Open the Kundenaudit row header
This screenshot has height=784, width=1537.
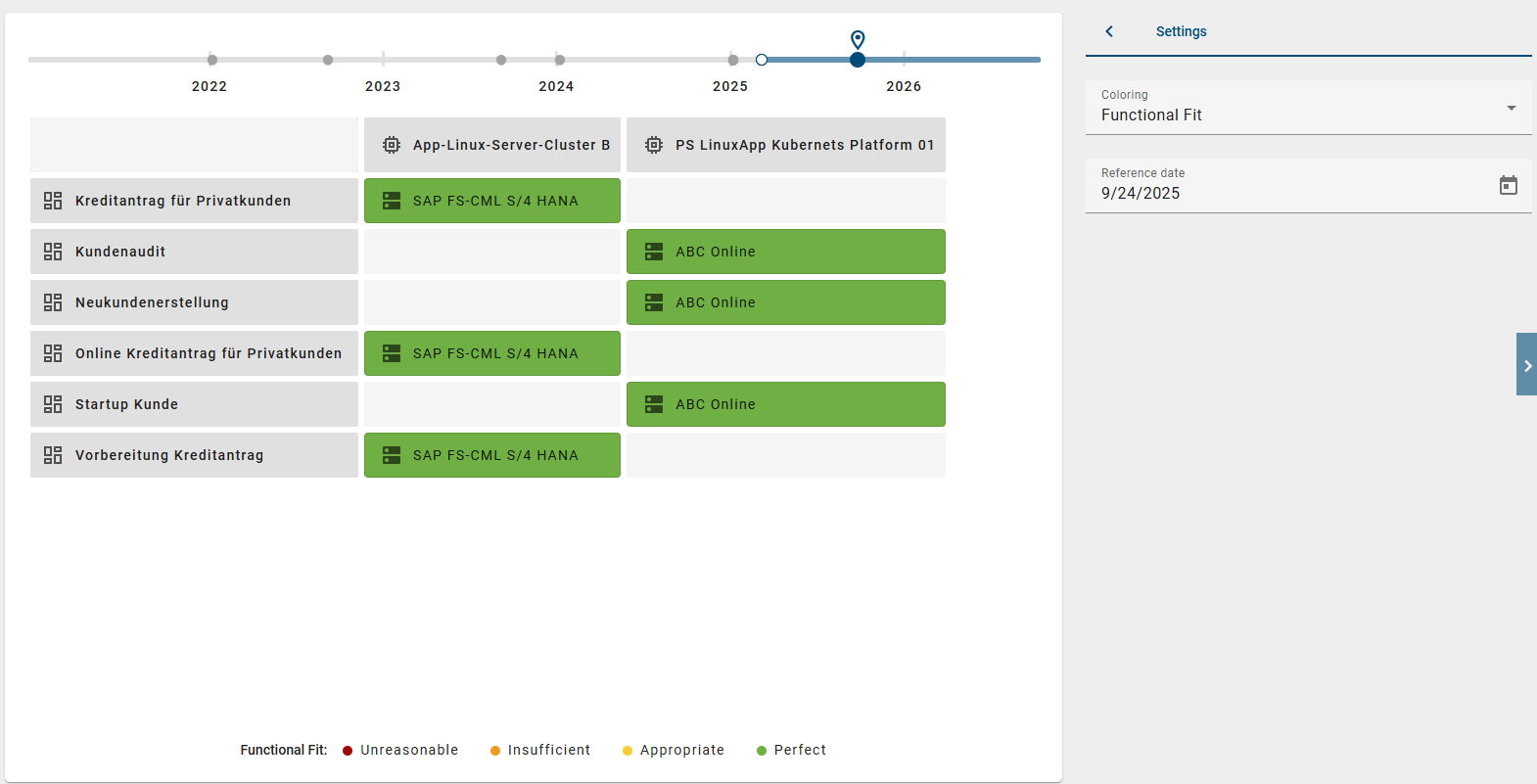194,252
